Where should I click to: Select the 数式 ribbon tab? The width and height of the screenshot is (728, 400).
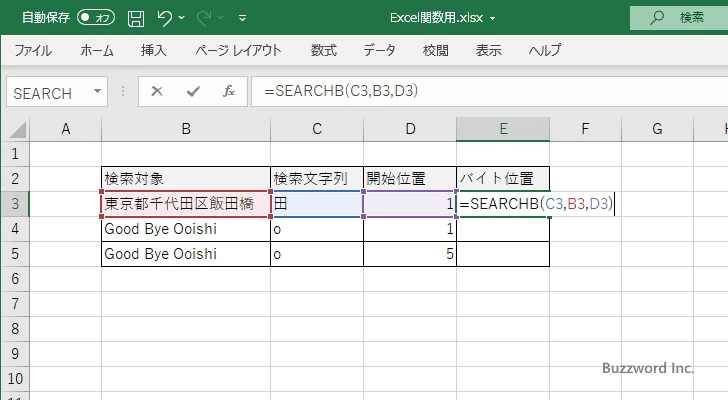click(324, 50)
